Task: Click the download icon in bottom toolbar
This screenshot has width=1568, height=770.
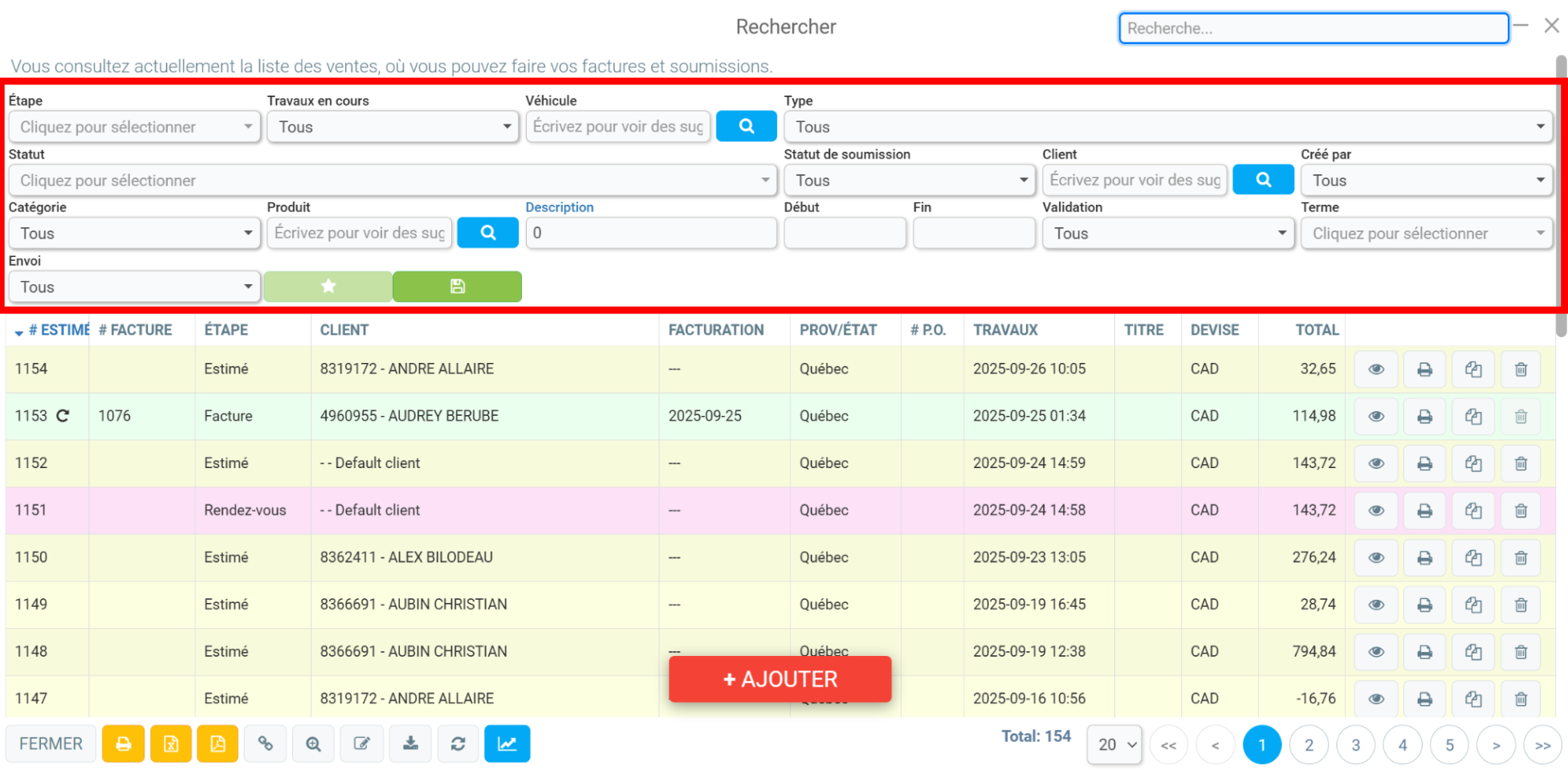Action: 410,744
